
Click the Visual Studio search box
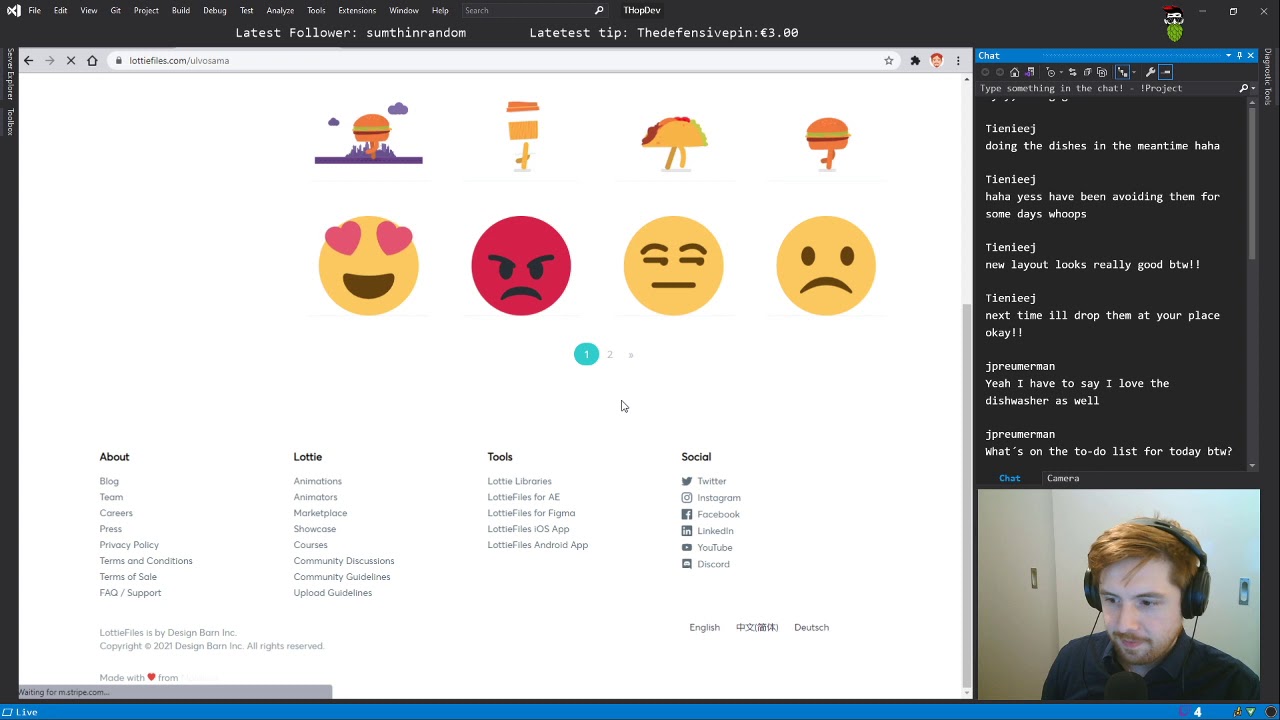point(535,10)
